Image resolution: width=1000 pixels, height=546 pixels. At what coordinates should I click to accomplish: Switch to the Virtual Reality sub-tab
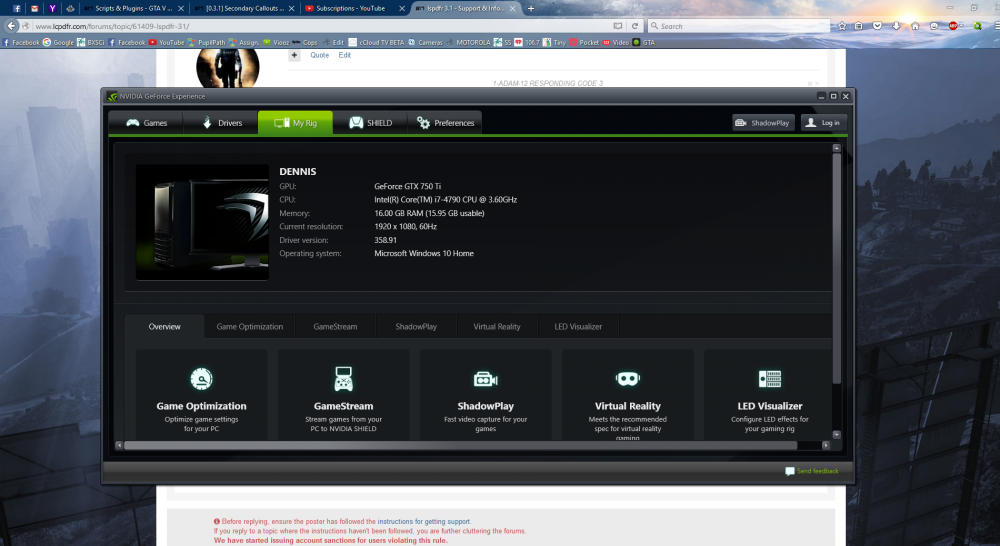point(497,326)
